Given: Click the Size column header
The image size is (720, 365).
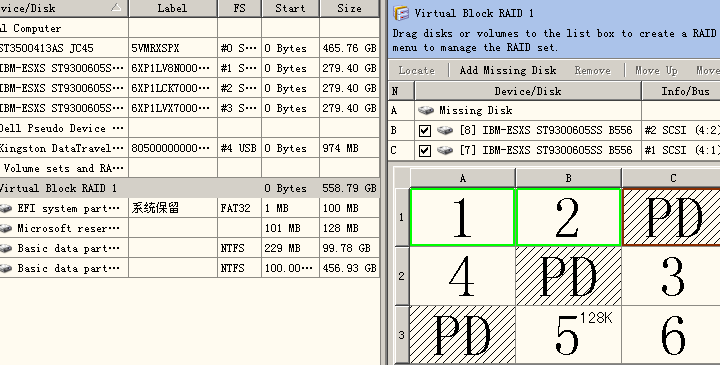Looking at the screenshot, I should [349, 8].
